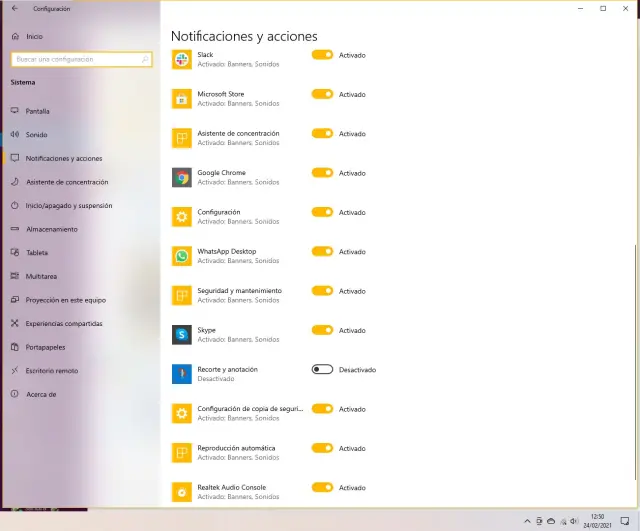Viewport: 640px width, 531px height.
Task: Click the Slack app icon
Action: point(181,59)
